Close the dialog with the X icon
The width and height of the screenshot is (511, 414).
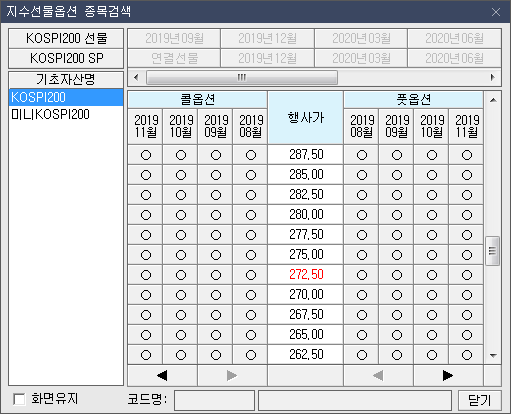(x=496, y=12)
